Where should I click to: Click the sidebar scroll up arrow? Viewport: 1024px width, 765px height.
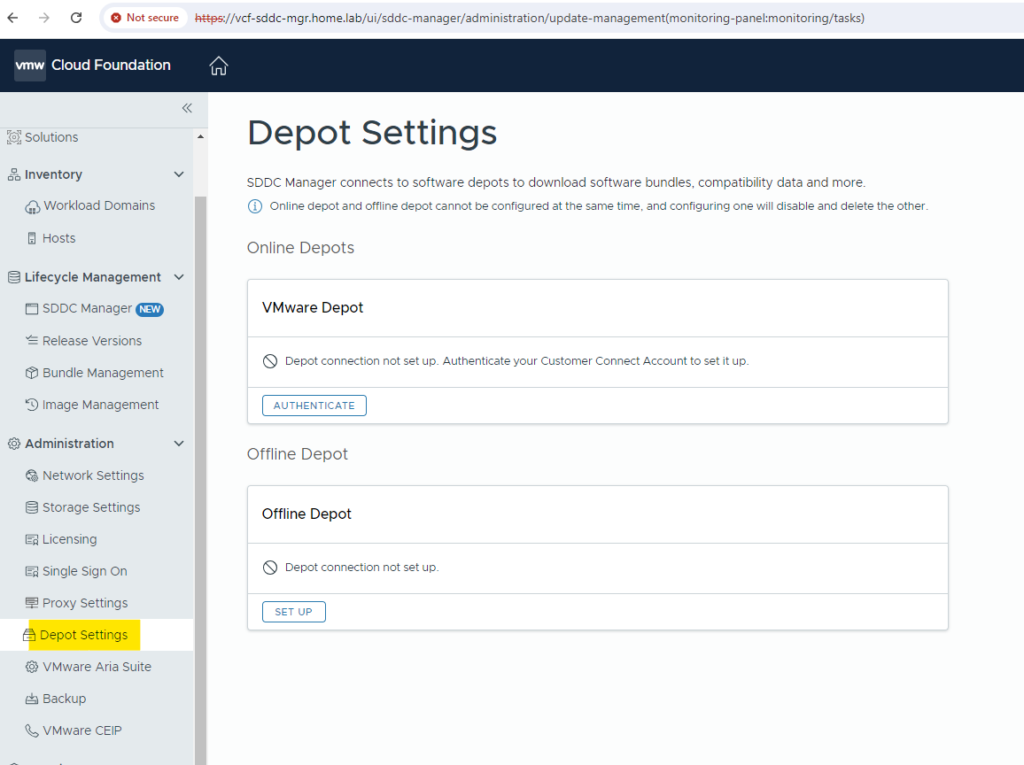[x=200, y=137]
